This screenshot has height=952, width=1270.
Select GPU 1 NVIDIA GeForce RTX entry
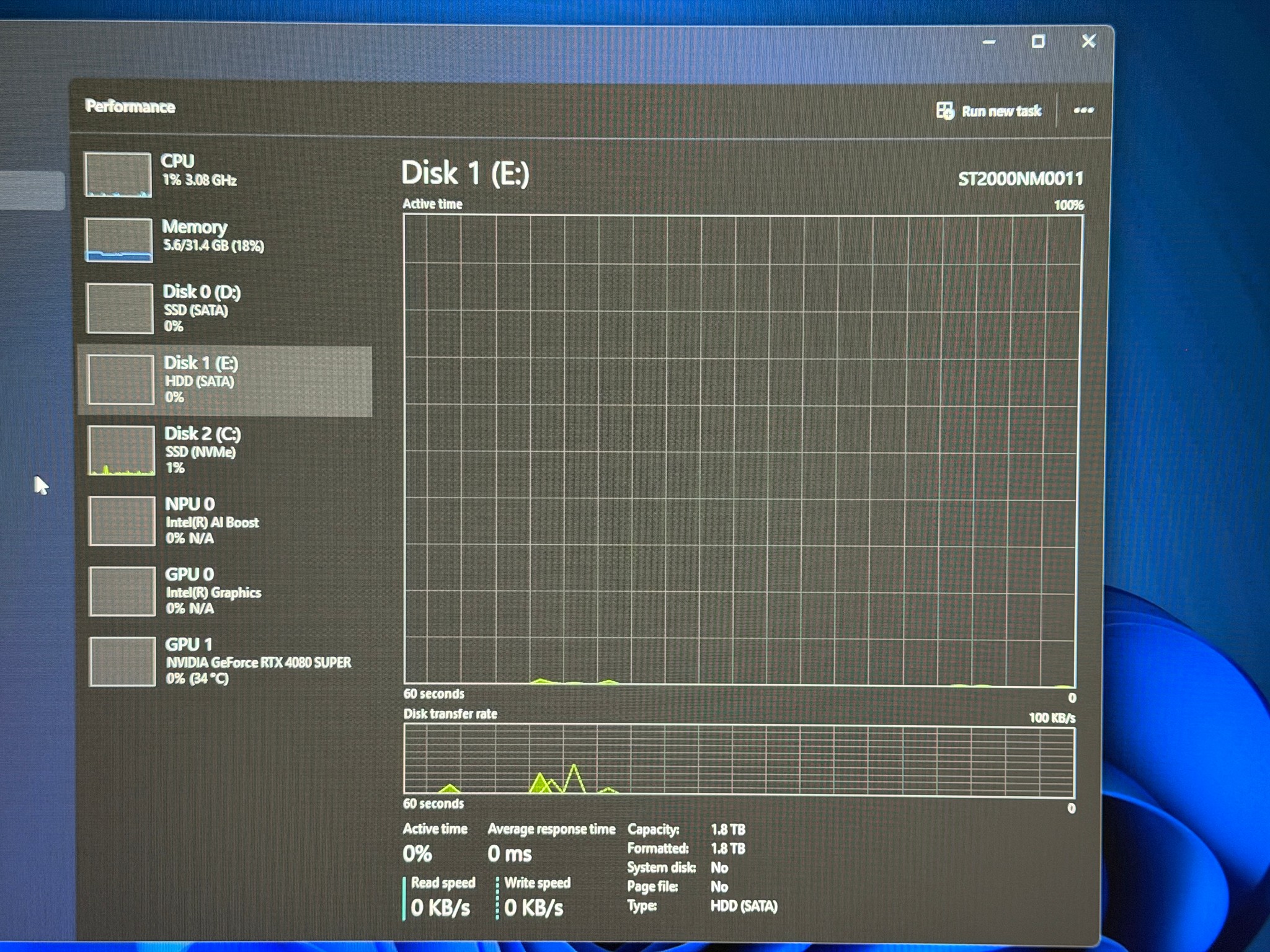(x=226, y=661)
